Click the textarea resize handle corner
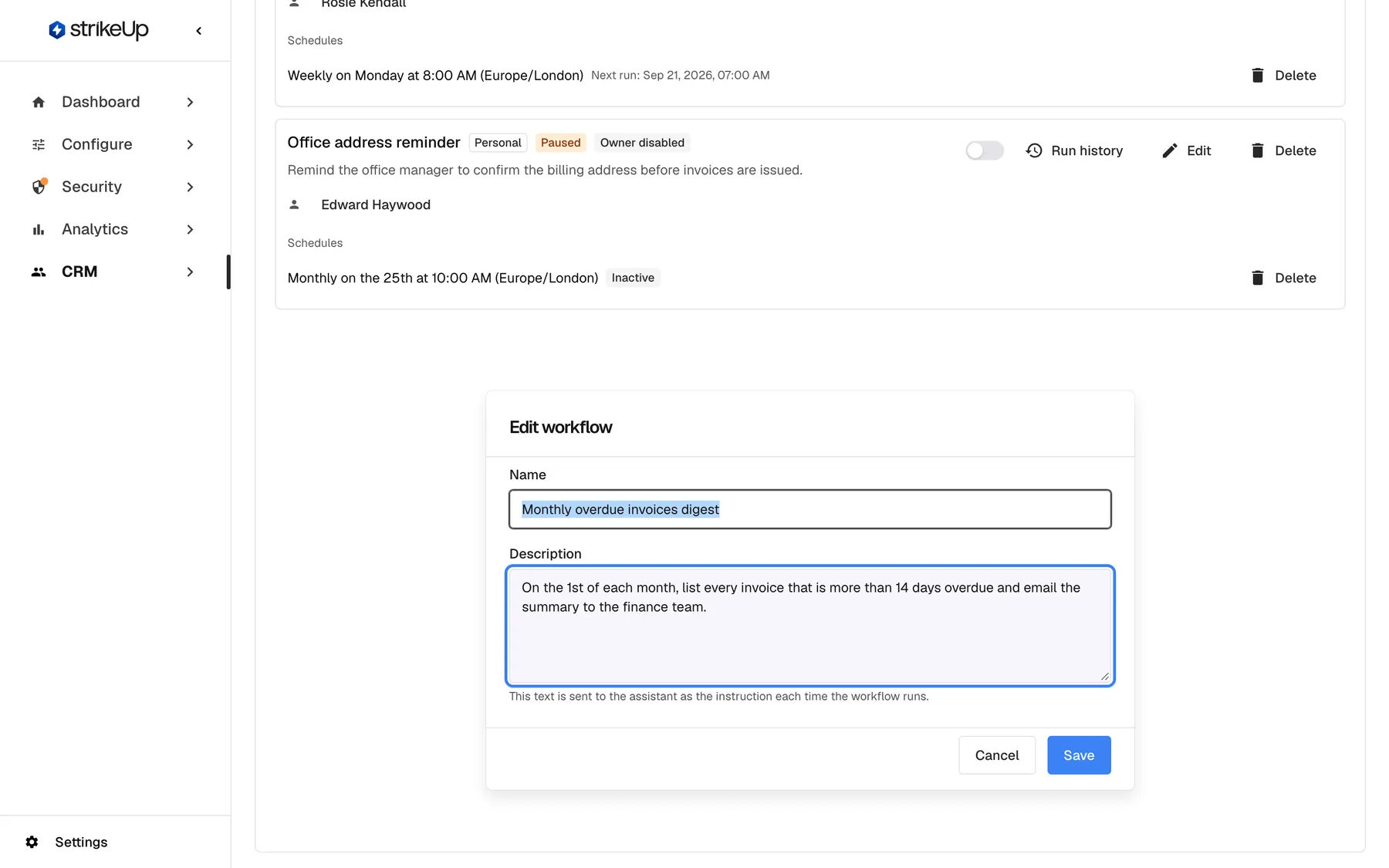Image resolution: width=1389 pixels, height=868 pixels. tap(1105, 677)
